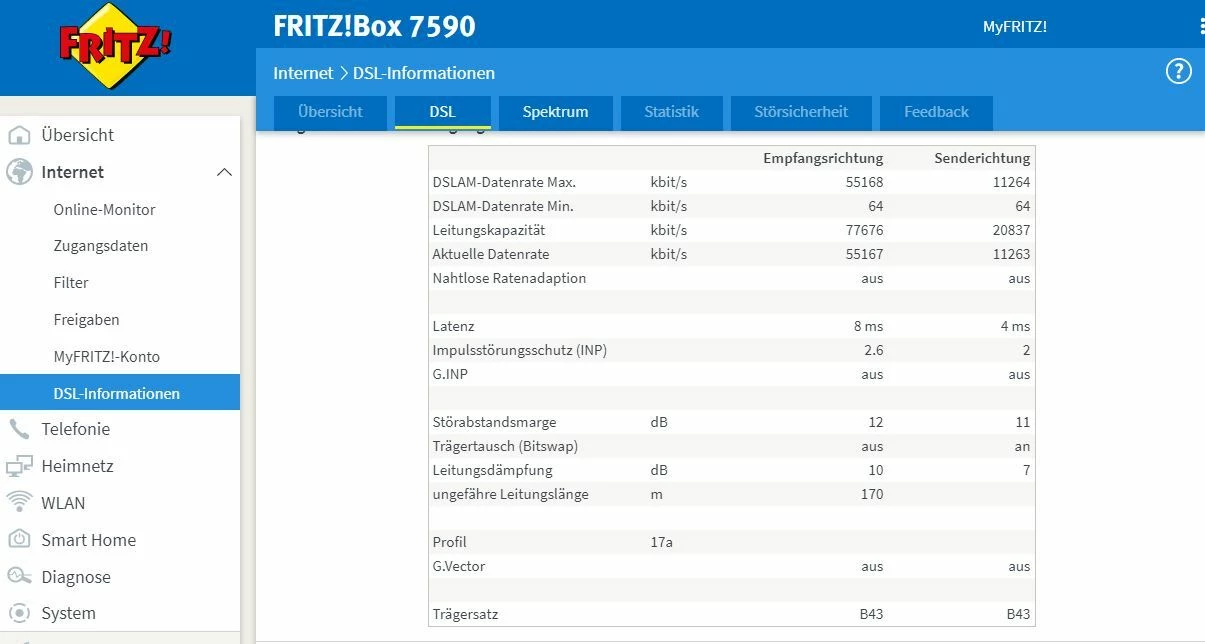Screen dimensions: 1205x644
Task: Click Internet in the breadcrumb
Action: (303, 73)
